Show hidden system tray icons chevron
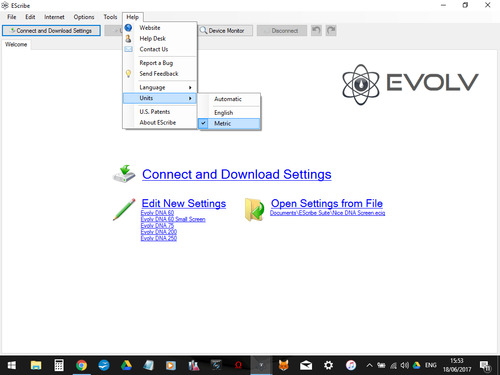The image size is (500, 375). 369,365
